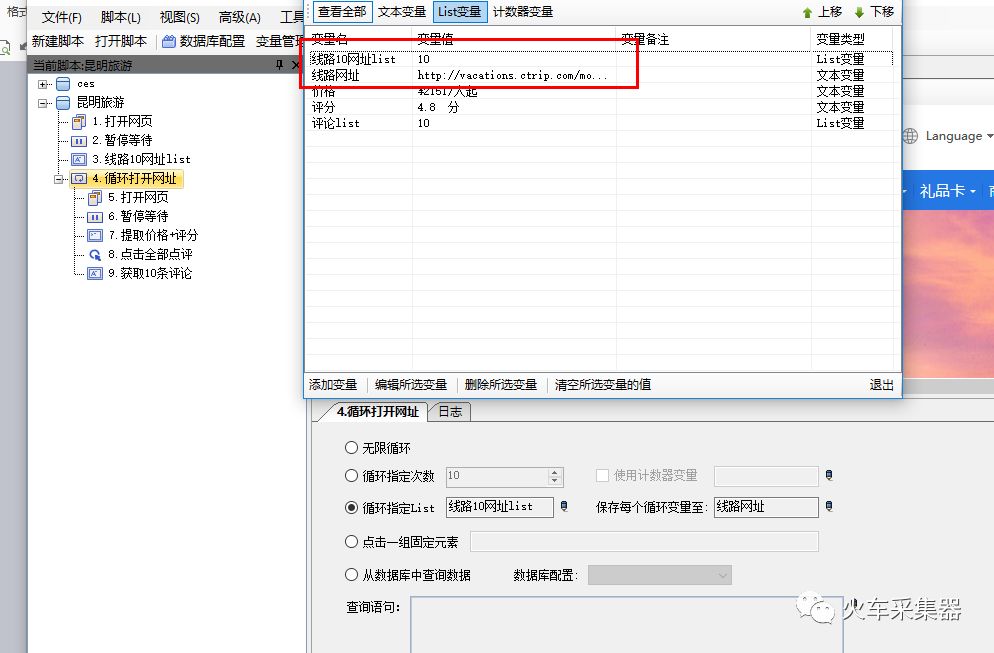Click the click-action icon of step 8.点击全部点评
Screen dimensions: 994x653
coord(94,255)
